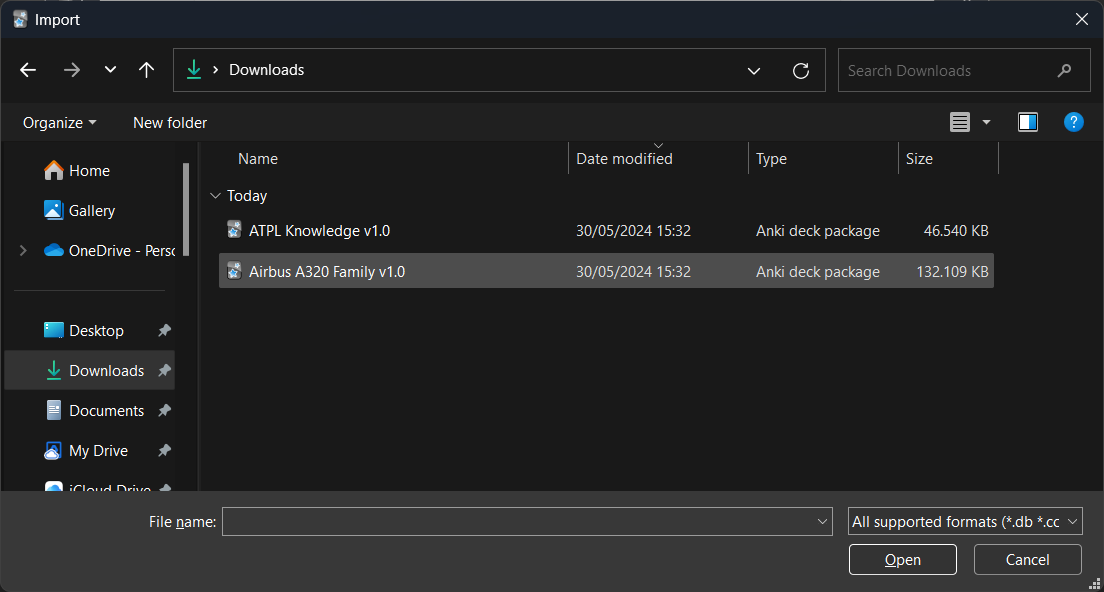Click the Cancel button
The width and height of the screenshot is (1104, 592).
[x=1027, y=560]
